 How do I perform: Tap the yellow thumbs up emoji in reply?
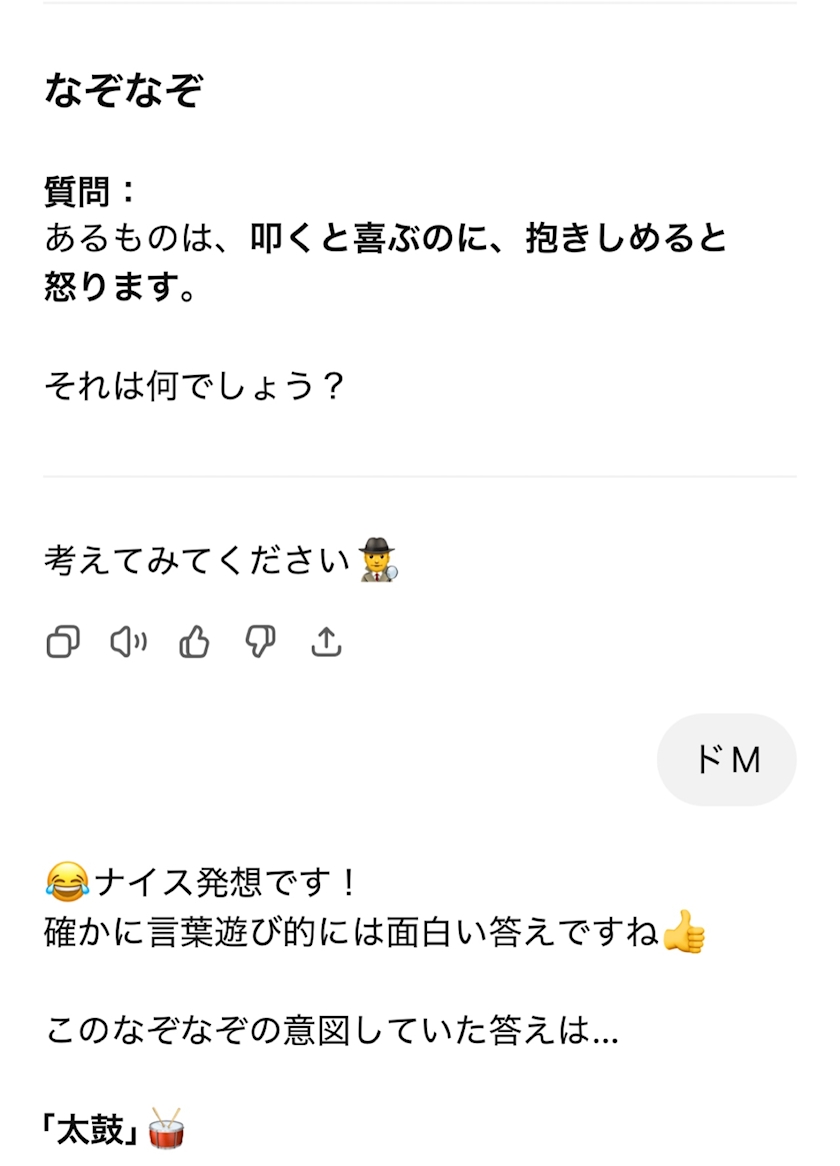point(684,932)
